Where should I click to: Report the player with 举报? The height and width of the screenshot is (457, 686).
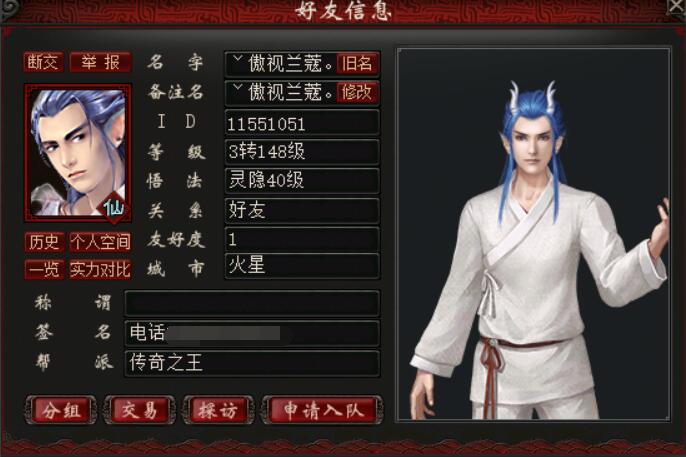101,63
